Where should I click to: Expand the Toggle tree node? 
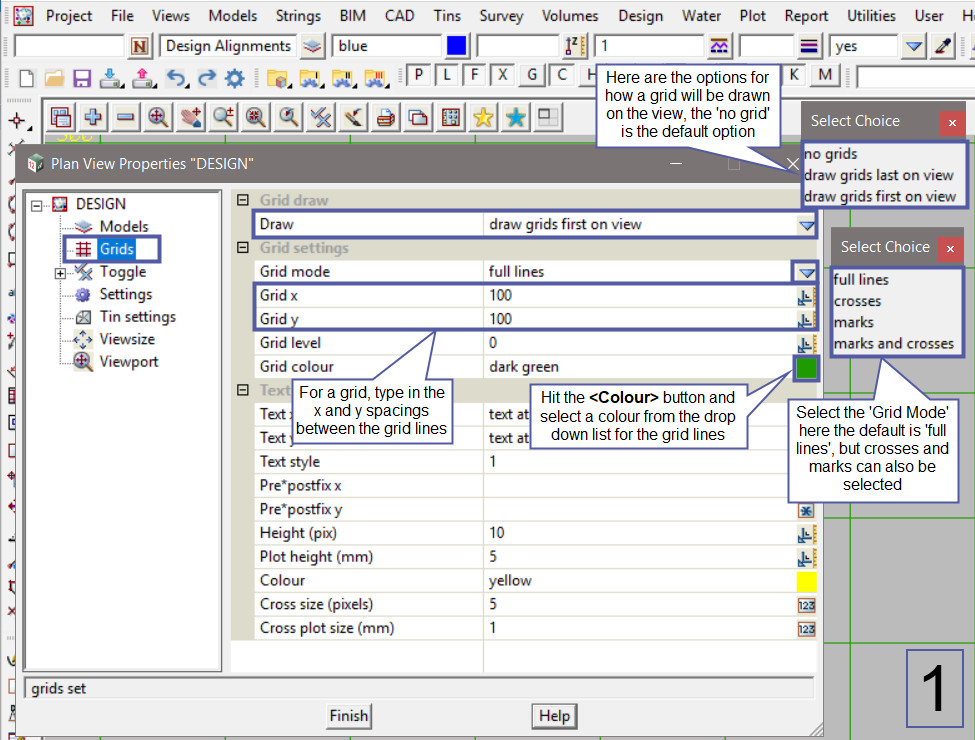pyautogui.click(x=61, y=273)
